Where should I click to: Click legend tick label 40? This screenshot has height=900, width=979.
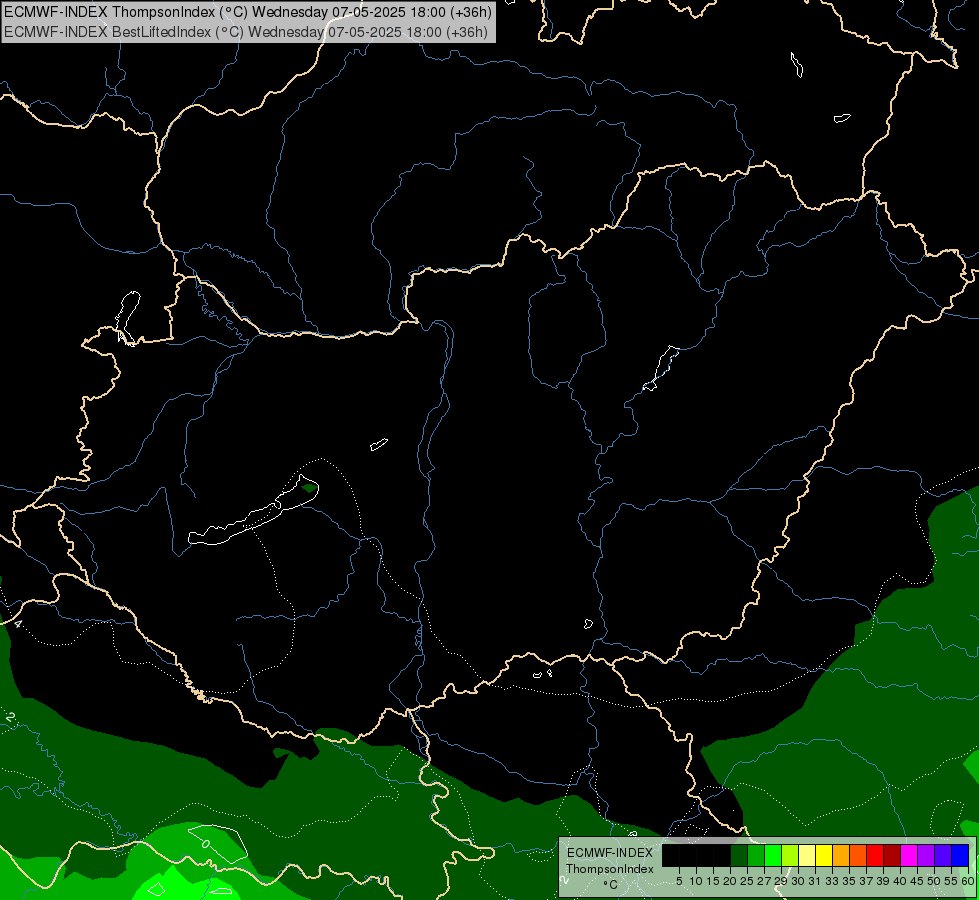(900, 881)
